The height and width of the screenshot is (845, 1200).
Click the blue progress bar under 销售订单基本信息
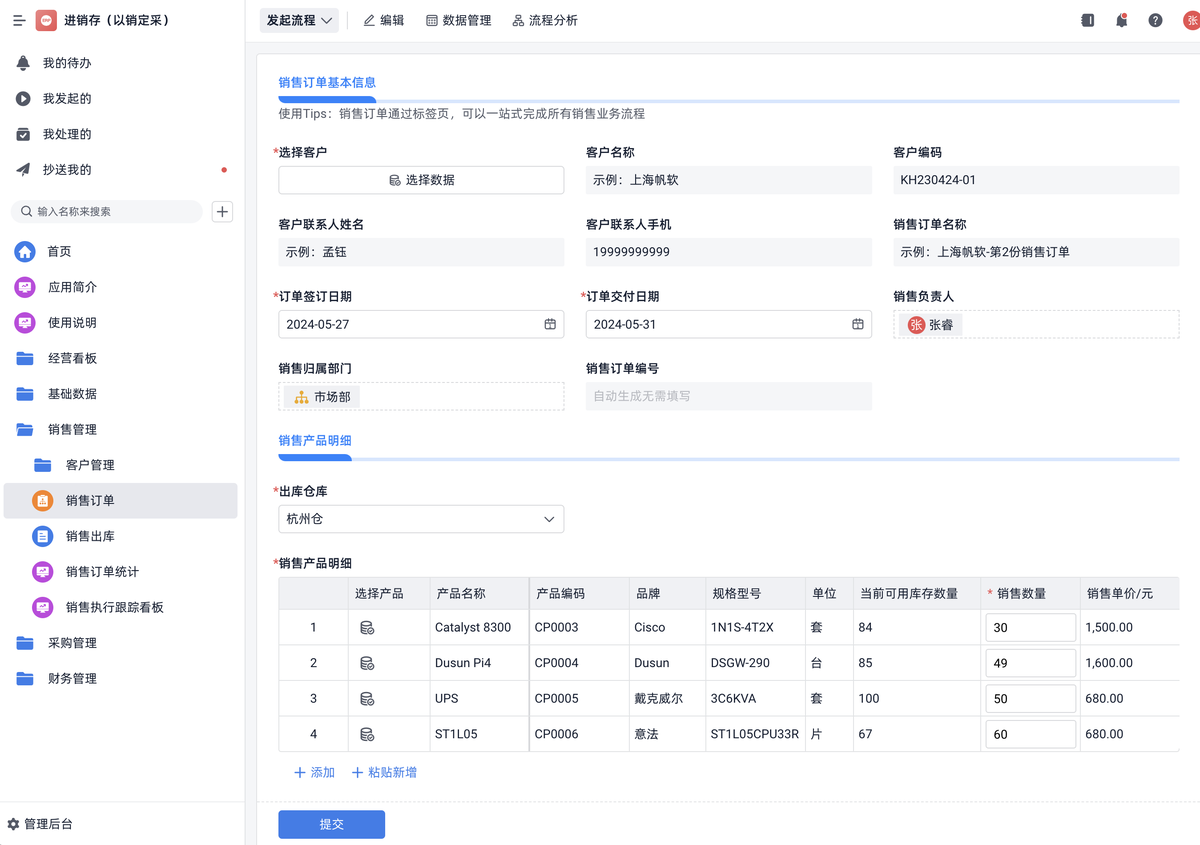tap(327, 101)
